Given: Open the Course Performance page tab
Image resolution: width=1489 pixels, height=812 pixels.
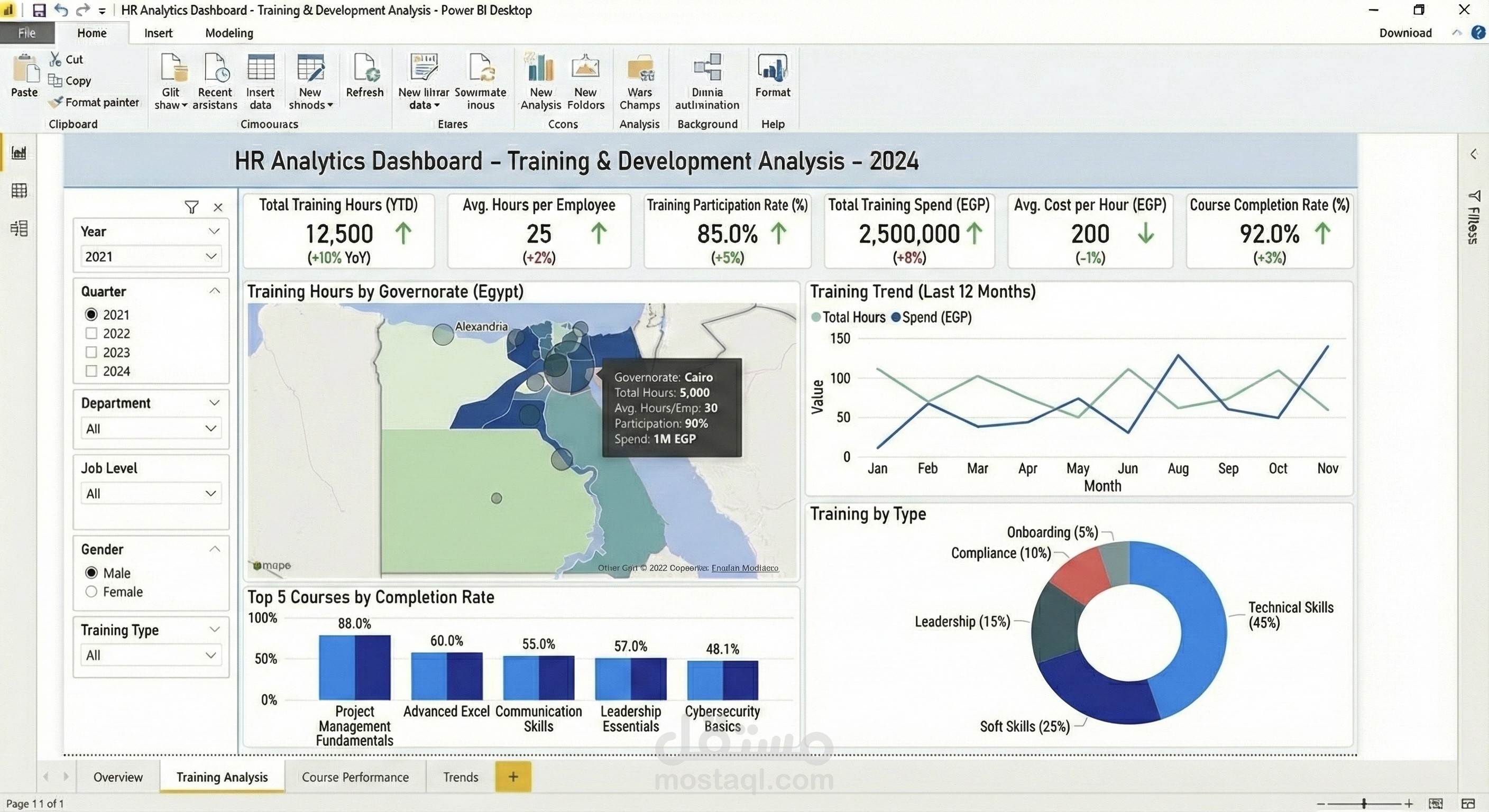Looking at the screenshot, I should point(355,777).
